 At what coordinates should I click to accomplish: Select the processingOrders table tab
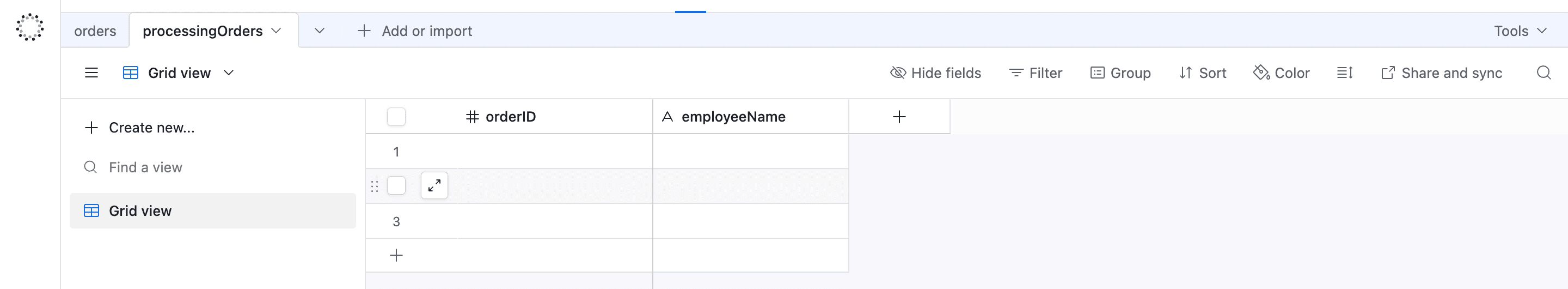[203, 31]
